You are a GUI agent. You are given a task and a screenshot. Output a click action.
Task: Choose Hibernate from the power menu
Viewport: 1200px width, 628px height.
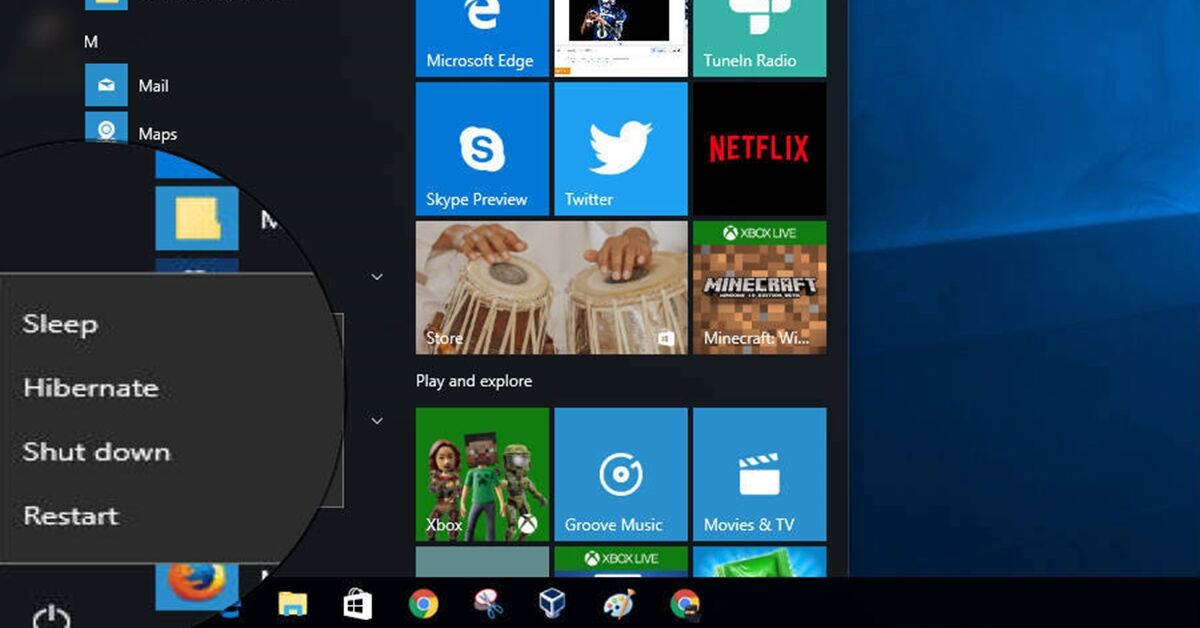tap(91, 388)
